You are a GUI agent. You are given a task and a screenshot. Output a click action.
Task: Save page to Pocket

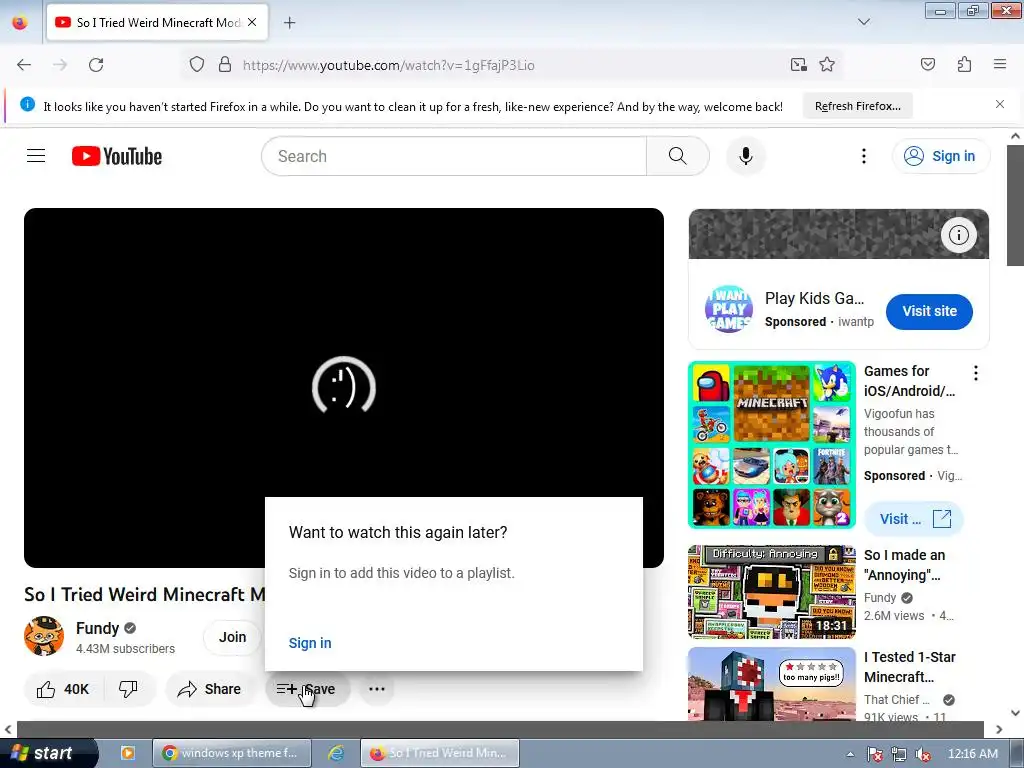927,64
